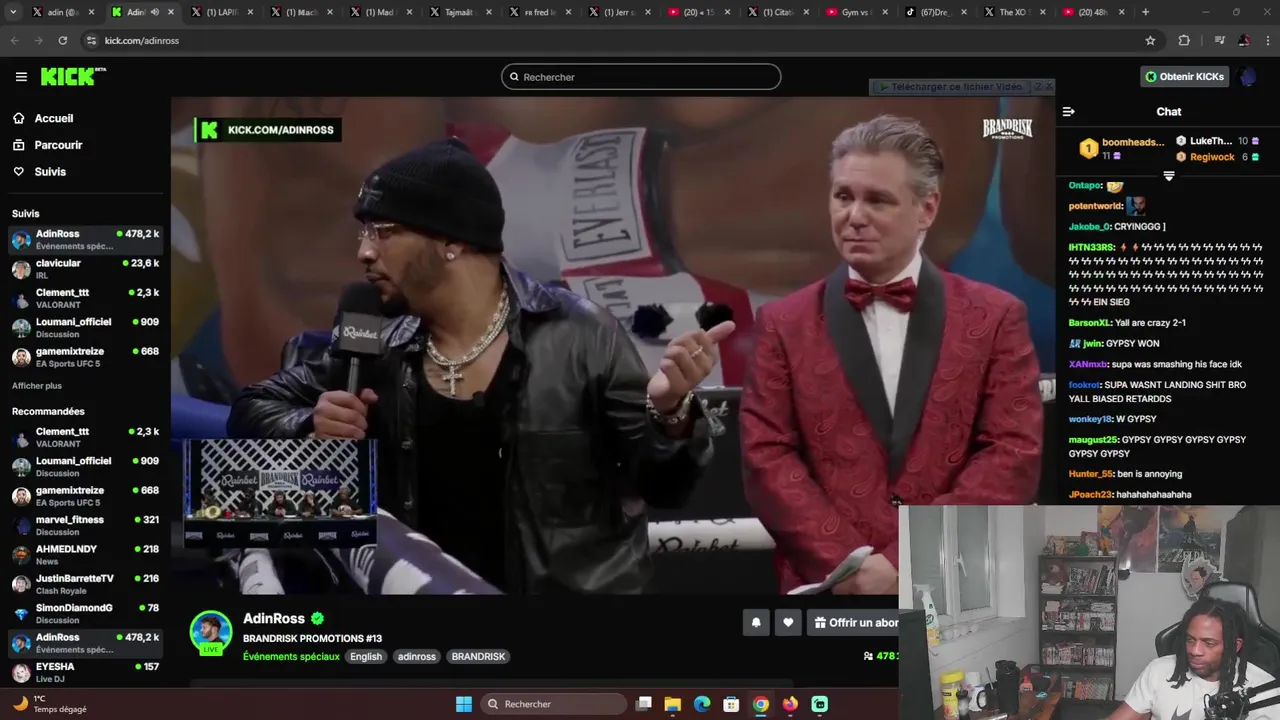Image resolution: width=1280 pixels, height=720 pixels.
Task: Open Microsoft Edge from taskbar
Action: coord(702,704)
